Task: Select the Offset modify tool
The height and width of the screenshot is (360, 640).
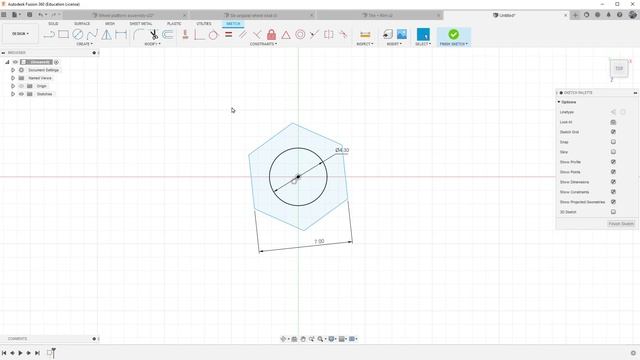Action: click(x=168, y=34)
